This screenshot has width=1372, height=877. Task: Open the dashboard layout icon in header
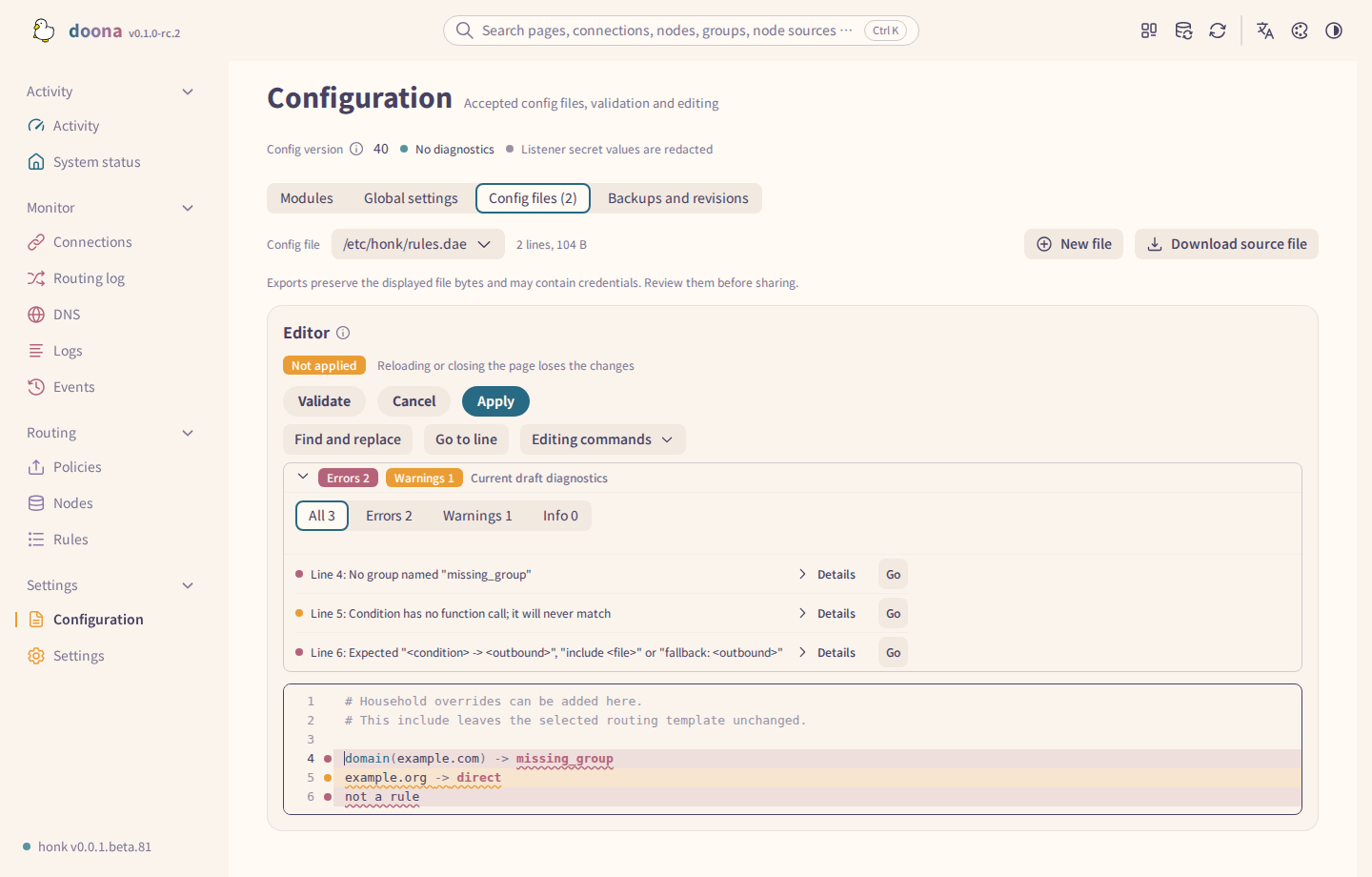pos(1149,31)
